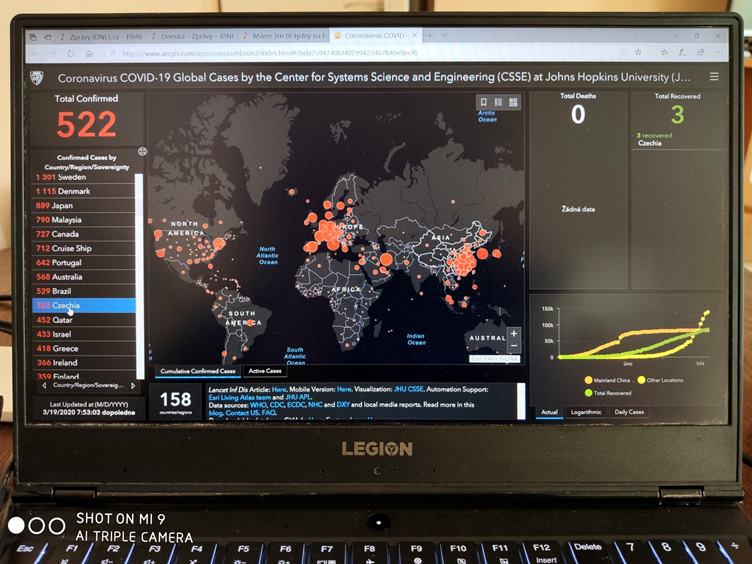
Task: Show tab previews chevron
Action: coord(445,35)
